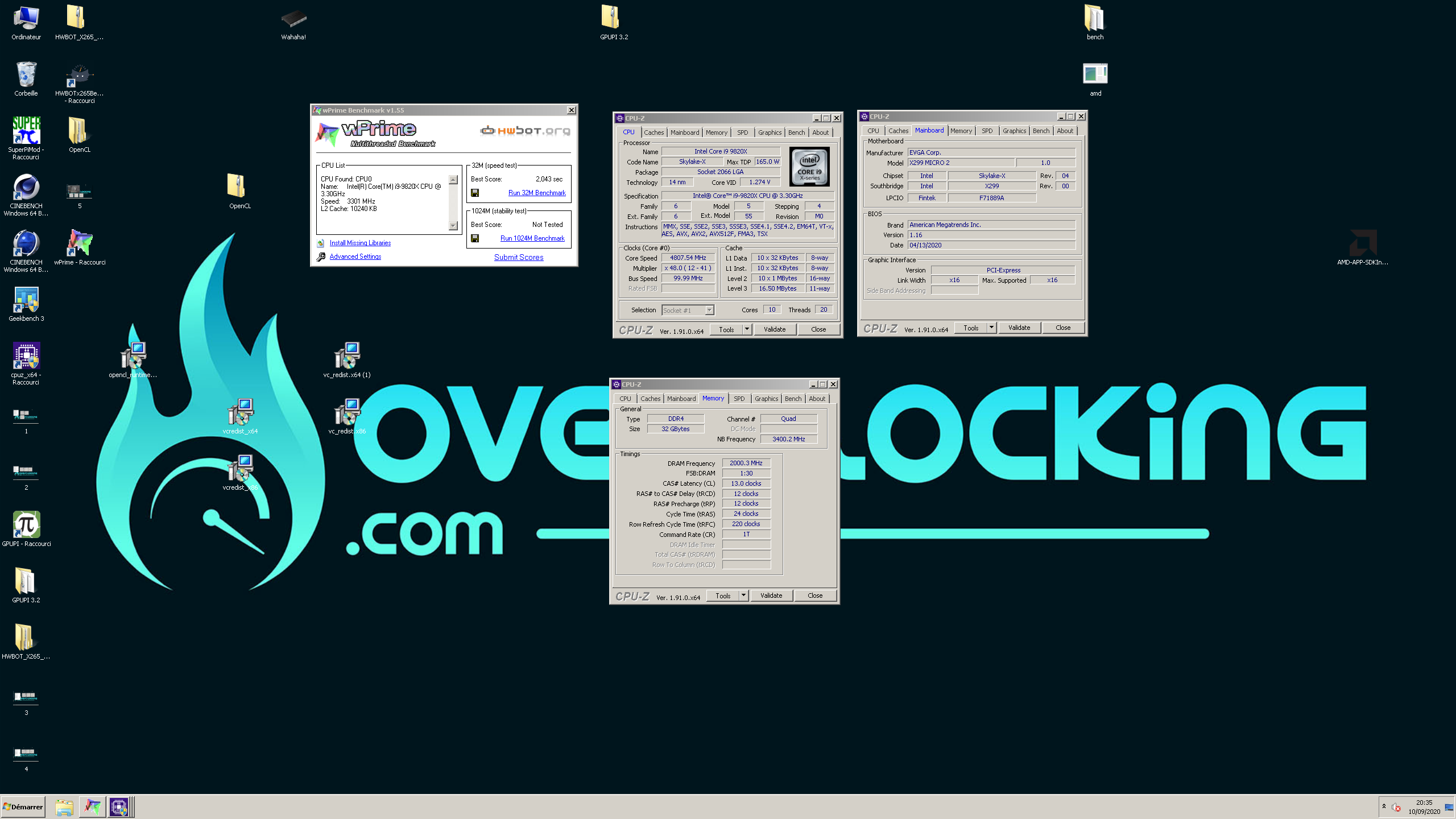Click Validate in the Mainboard window
1456x819 pixels.
pyautogui.click(x=1019, y=328)
